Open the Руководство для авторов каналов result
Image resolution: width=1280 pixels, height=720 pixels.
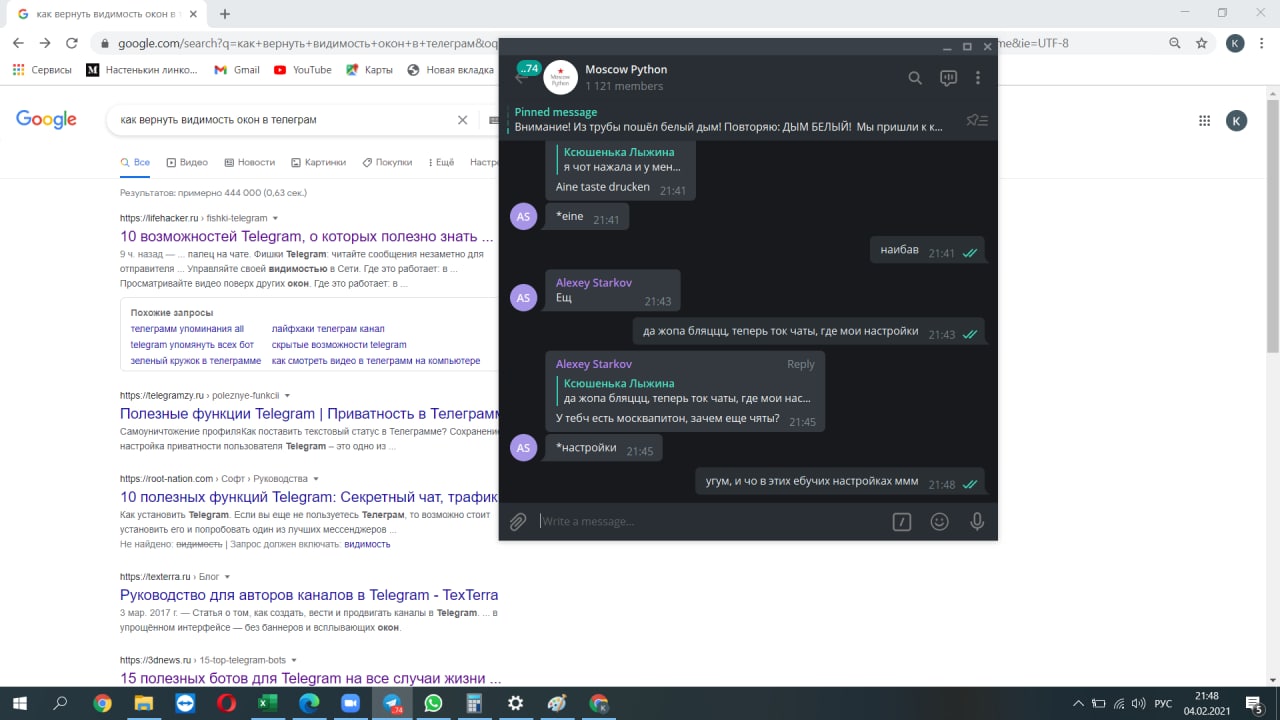pyautogui.click(x=309, y=595)
